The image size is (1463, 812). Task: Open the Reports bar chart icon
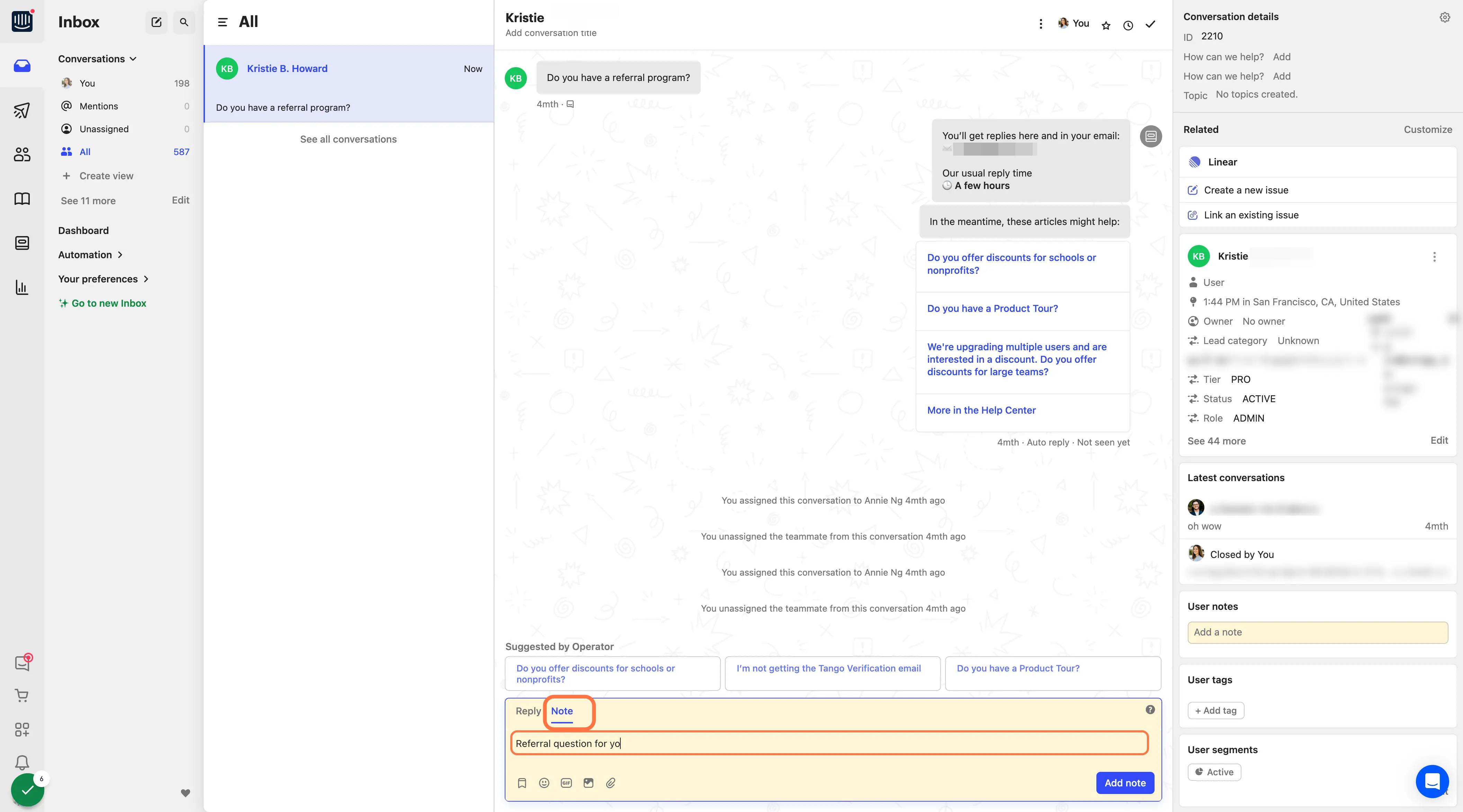[x=21, y=287]
